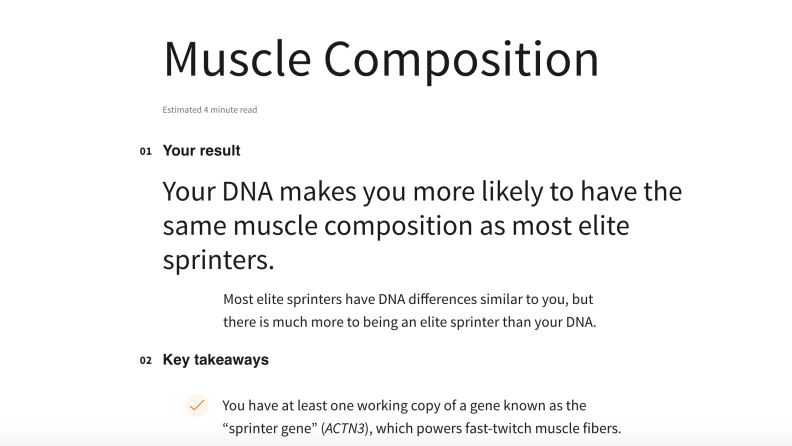Screen dimensions: 792x446
Task: Click the headline line starting "Your DNA makes you"
Action: 422,191
